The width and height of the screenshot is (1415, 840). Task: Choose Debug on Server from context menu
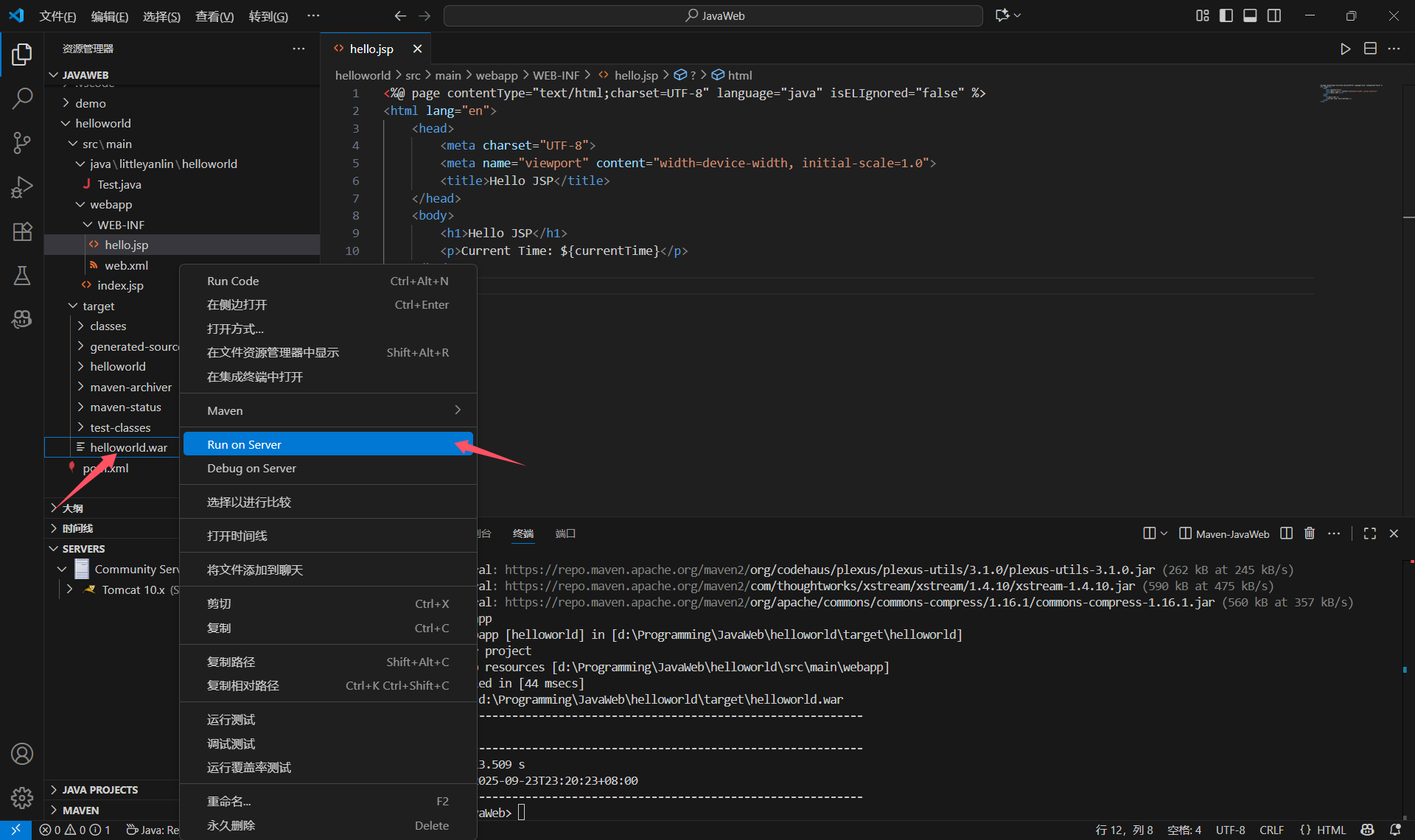tap(251, 469)
